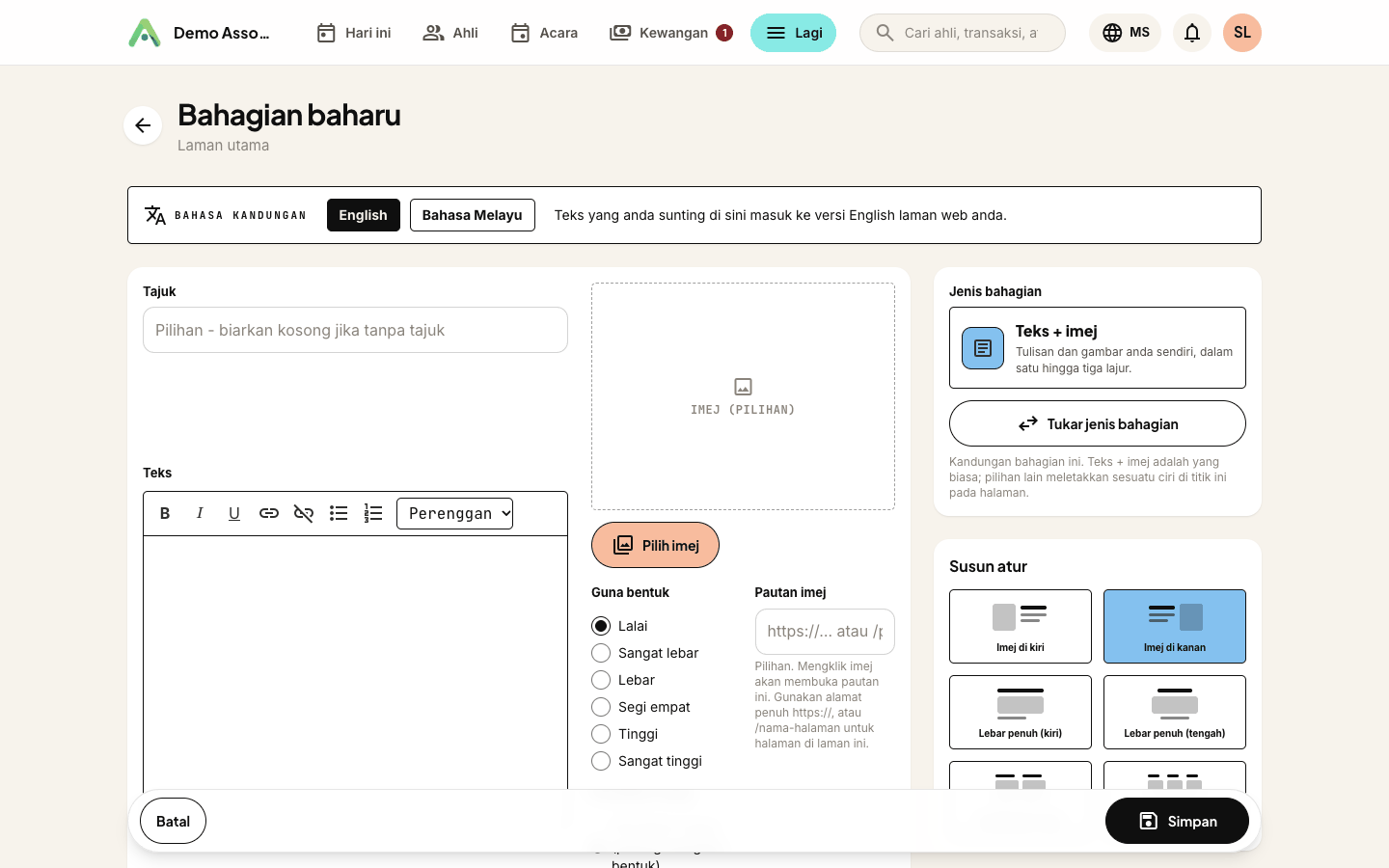This screenshot has width=1389, height=868.
Task: Pick the Segi empat shape option
Action: [x=601, y=707]
